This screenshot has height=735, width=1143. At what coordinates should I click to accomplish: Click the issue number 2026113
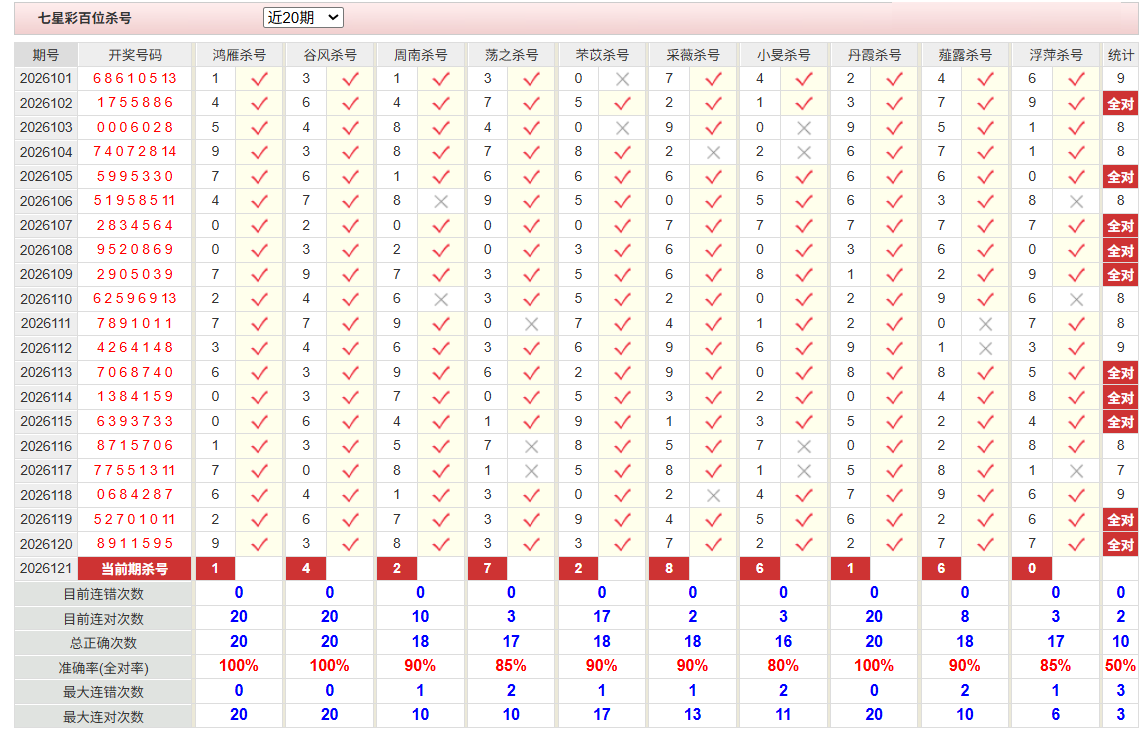point(46,373)
